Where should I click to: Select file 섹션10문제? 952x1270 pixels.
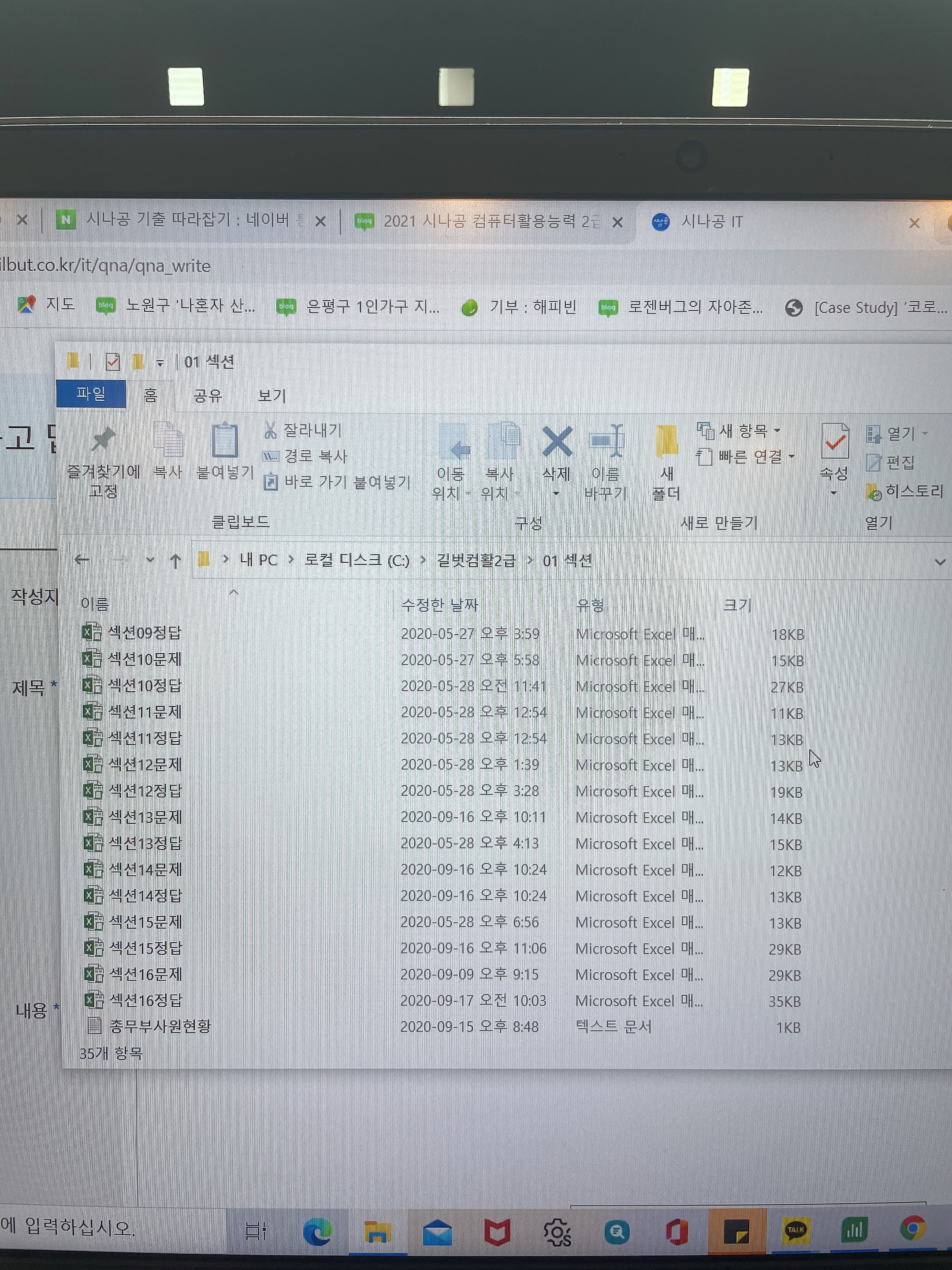pos(132,659)
